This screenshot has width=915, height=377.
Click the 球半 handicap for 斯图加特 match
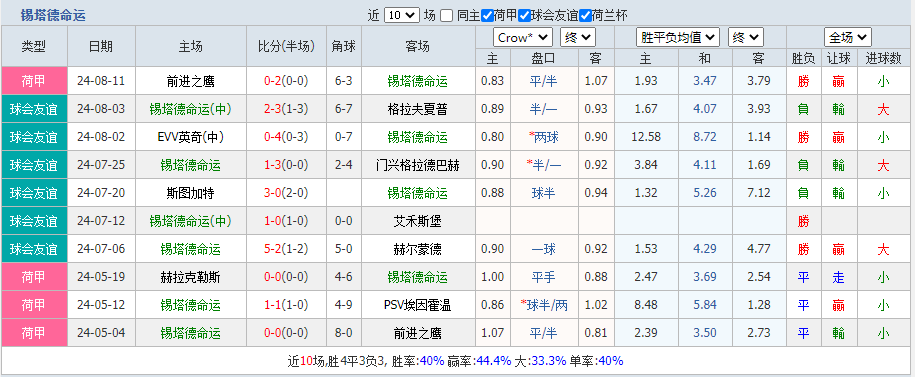coord(544,193)
